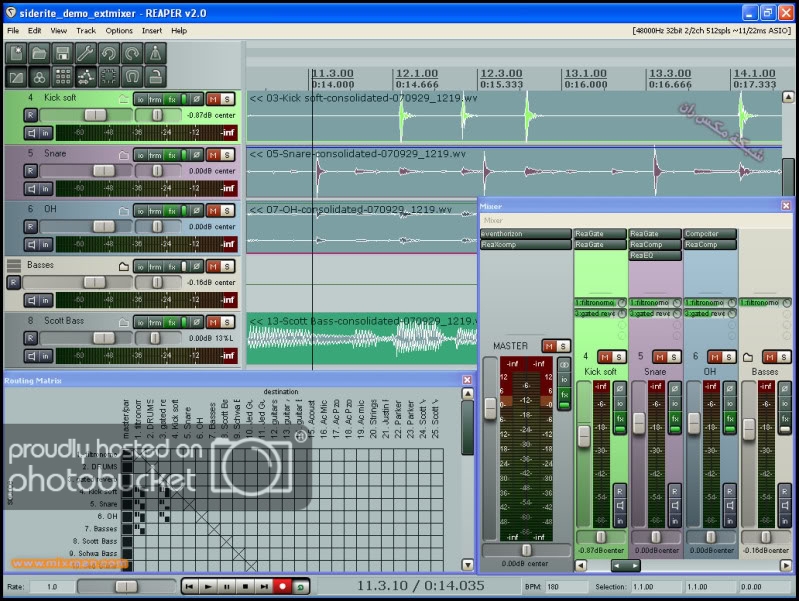Viewport: 799px width, 601px height.
Task: Mute the MASTER in Mixer
Action: [549, 346]
